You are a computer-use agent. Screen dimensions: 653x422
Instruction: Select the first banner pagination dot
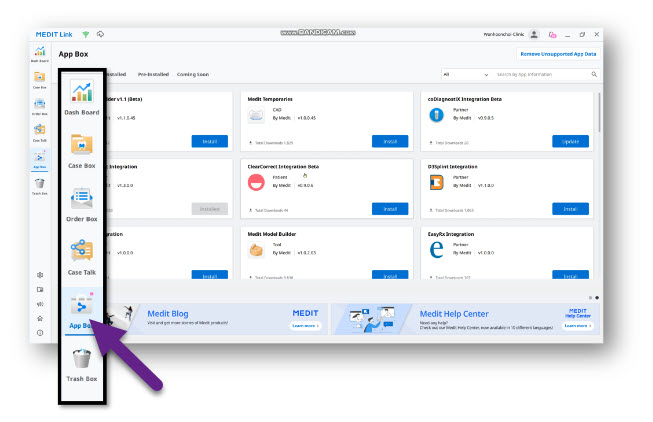(590, 297)
